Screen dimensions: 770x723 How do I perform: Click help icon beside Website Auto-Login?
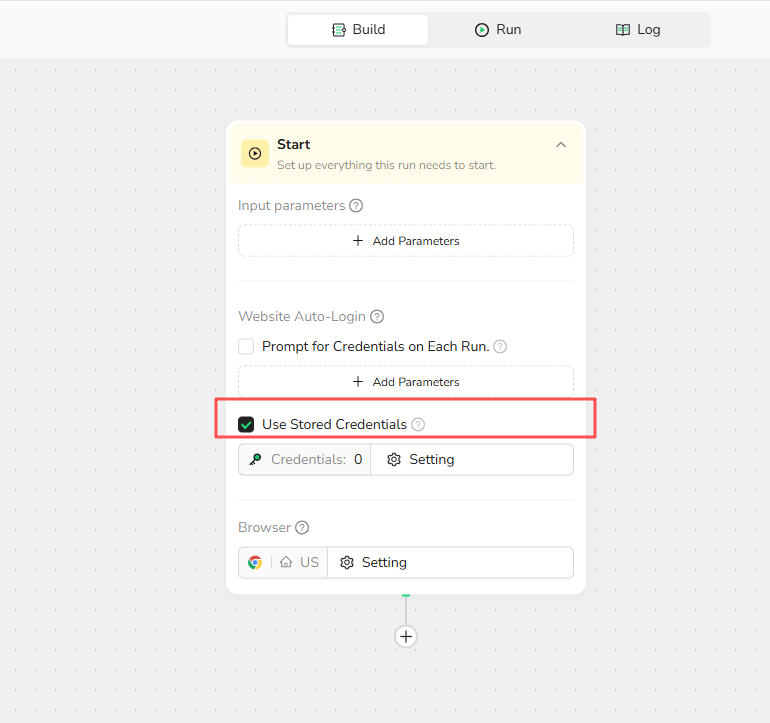click(377, 317)
